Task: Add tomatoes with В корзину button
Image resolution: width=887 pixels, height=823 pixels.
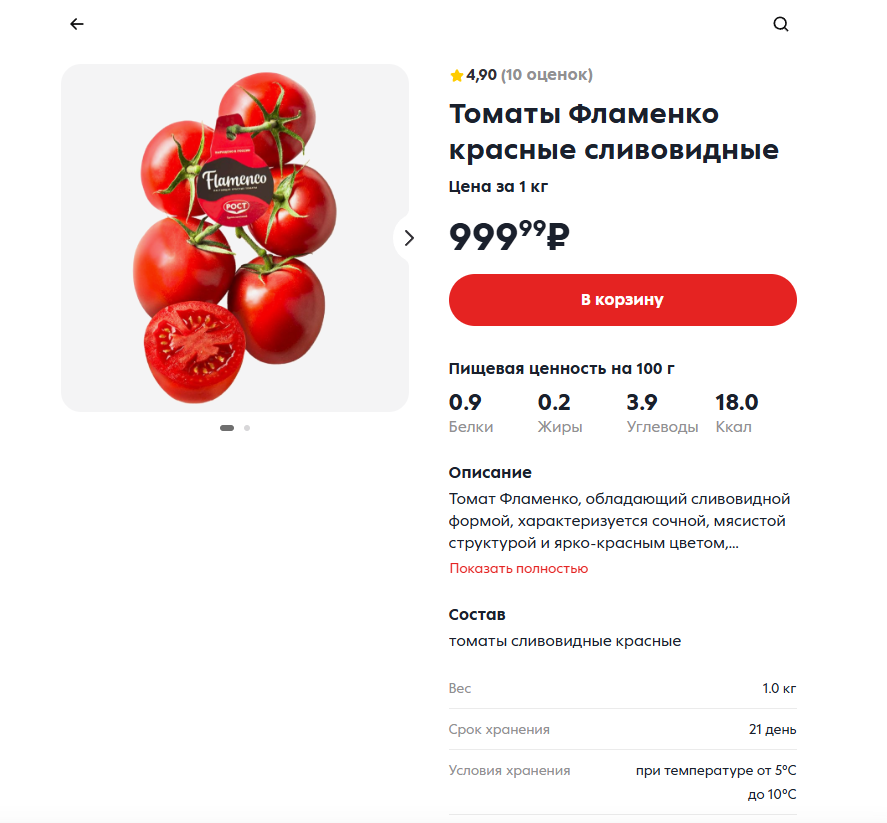Action: (x=622, y=300)
